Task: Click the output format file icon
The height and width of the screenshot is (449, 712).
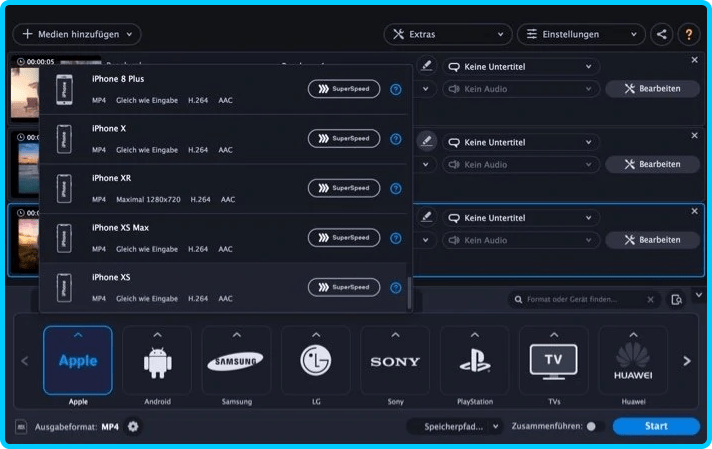Action: pos(21,427)
